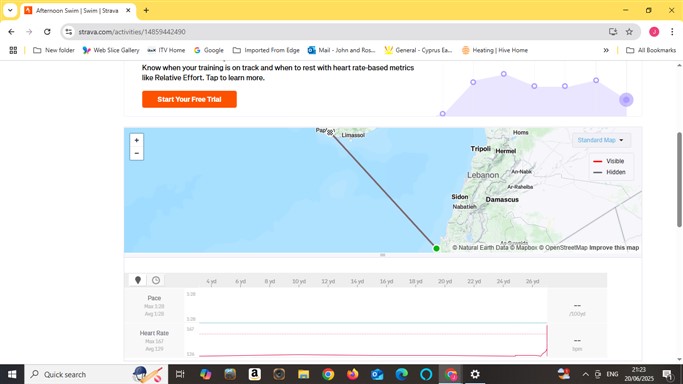Image resolution: width=683 pixels, height=384 pixels.
Task: Bookmark this page with the star
Action: click(629, 32)
